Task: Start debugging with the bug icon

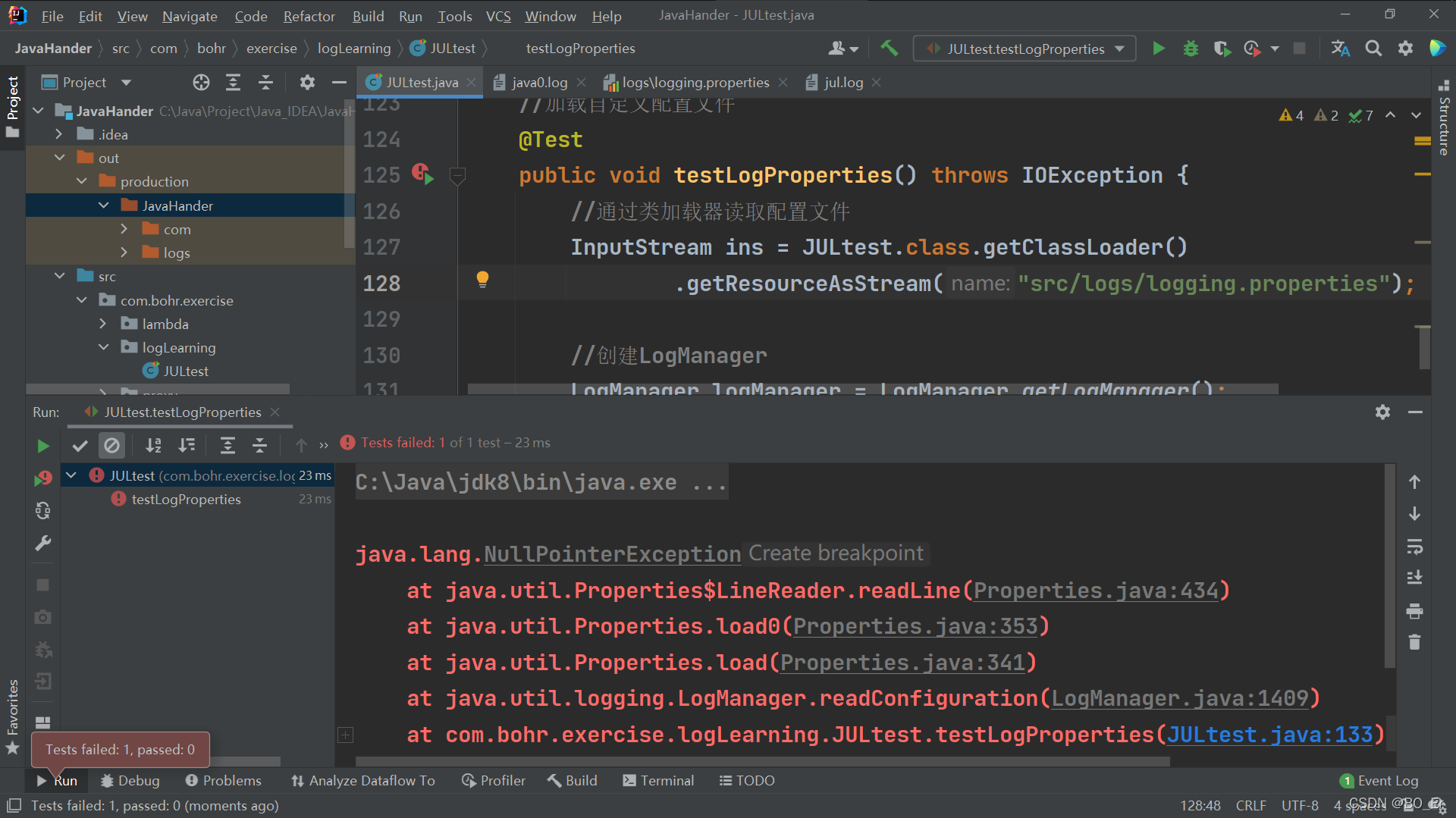Action: (x=1191, y=49)
